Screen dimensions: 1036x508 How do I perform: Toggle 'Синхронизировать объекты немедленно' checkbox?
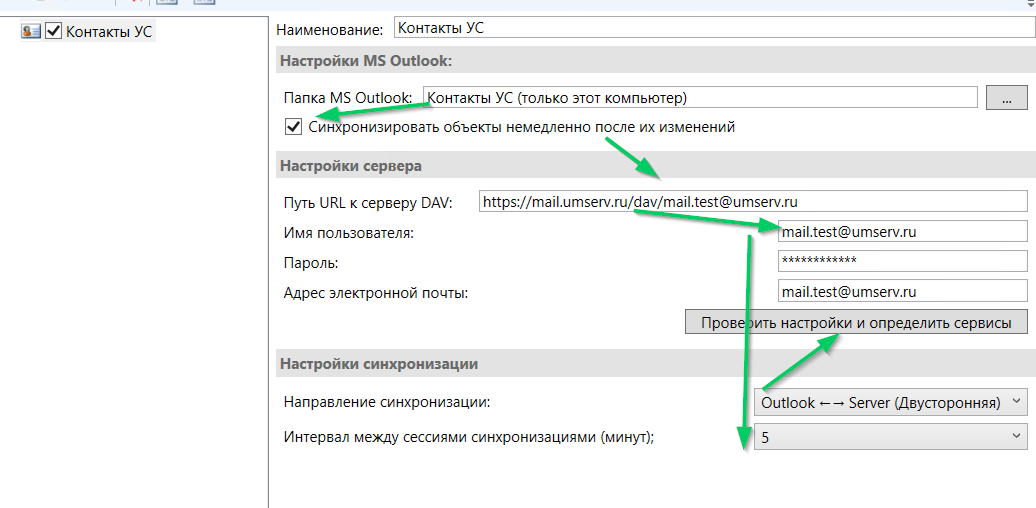click(x=293, y=127)
